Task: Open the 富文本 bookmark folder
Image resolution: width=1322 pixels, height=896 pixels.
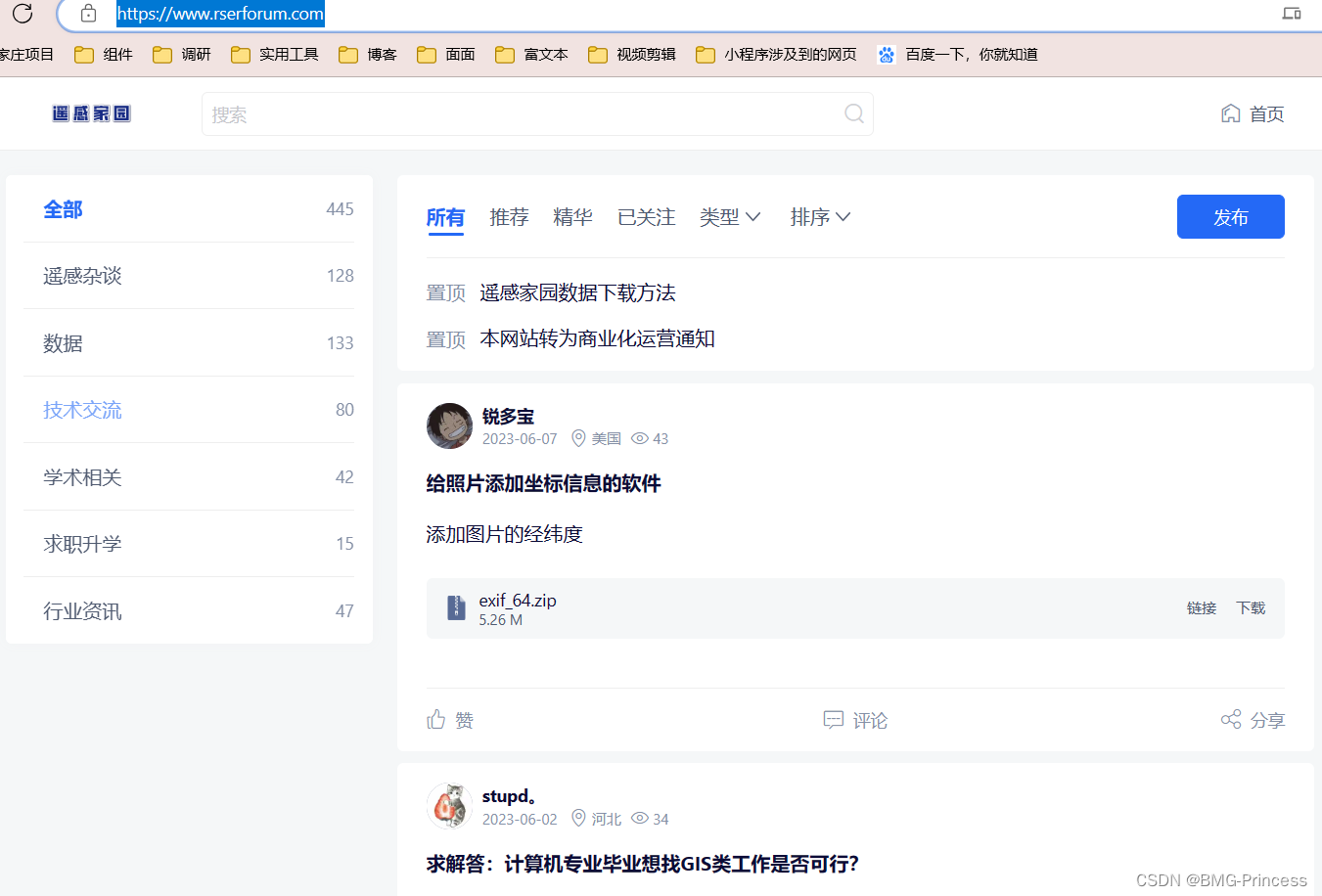Action: 531,55
